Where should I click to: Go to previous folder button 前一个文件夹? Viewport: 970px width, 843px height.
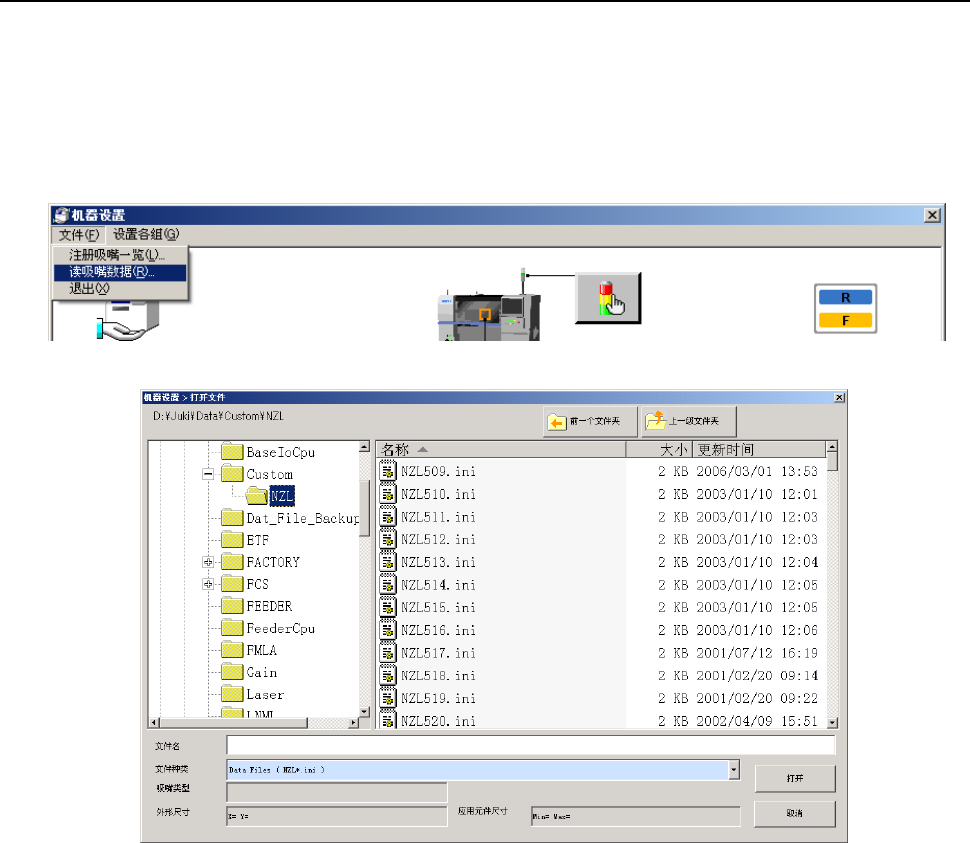pyautogui.click(x=590, y=422)
